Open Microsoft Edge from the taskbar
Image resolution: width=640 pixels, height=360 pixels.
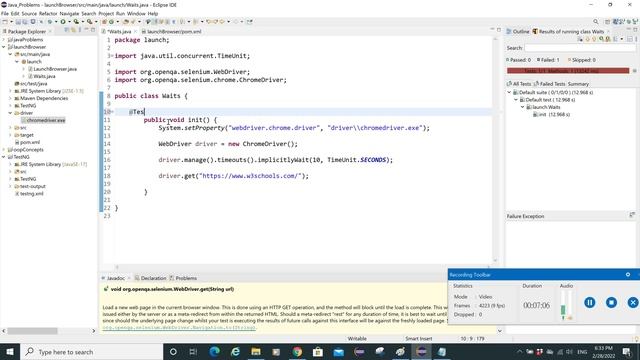click(214, 351)
